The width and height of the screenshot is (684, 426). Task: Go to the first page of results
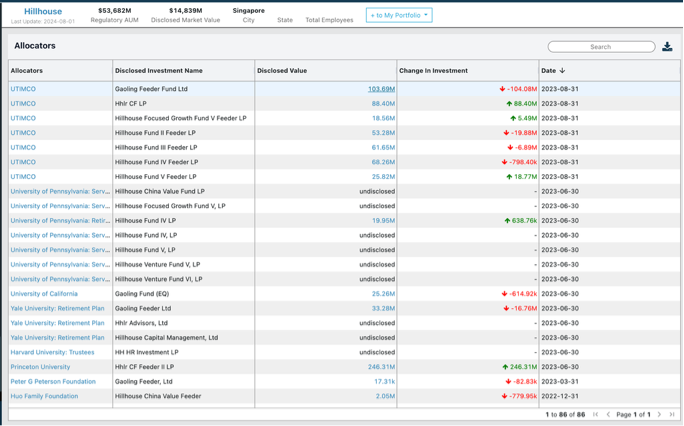(596, 414)
